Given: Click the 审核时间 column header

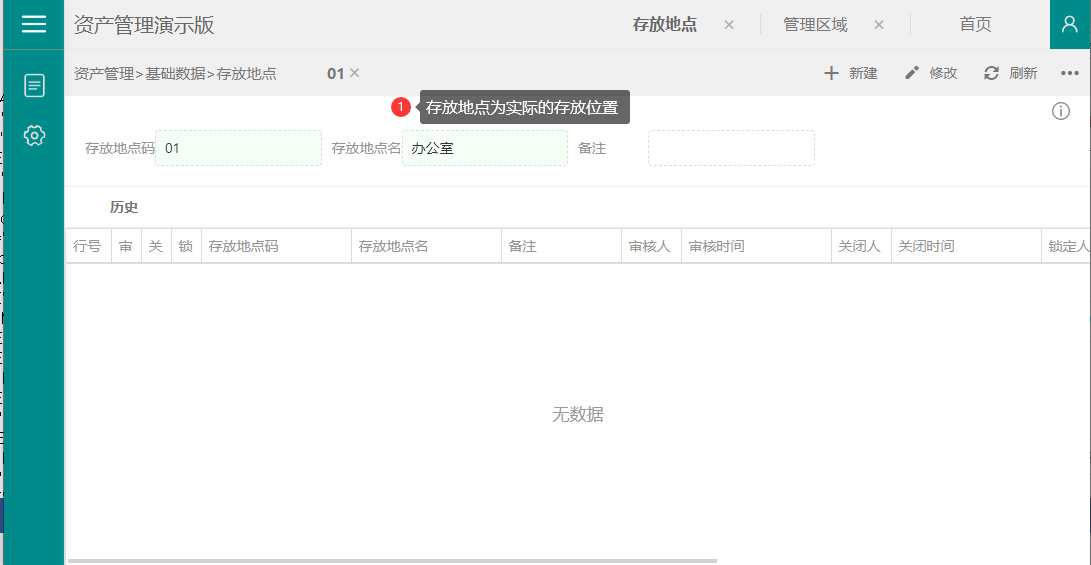Looking at the screenshot, I should pos(755,246).
